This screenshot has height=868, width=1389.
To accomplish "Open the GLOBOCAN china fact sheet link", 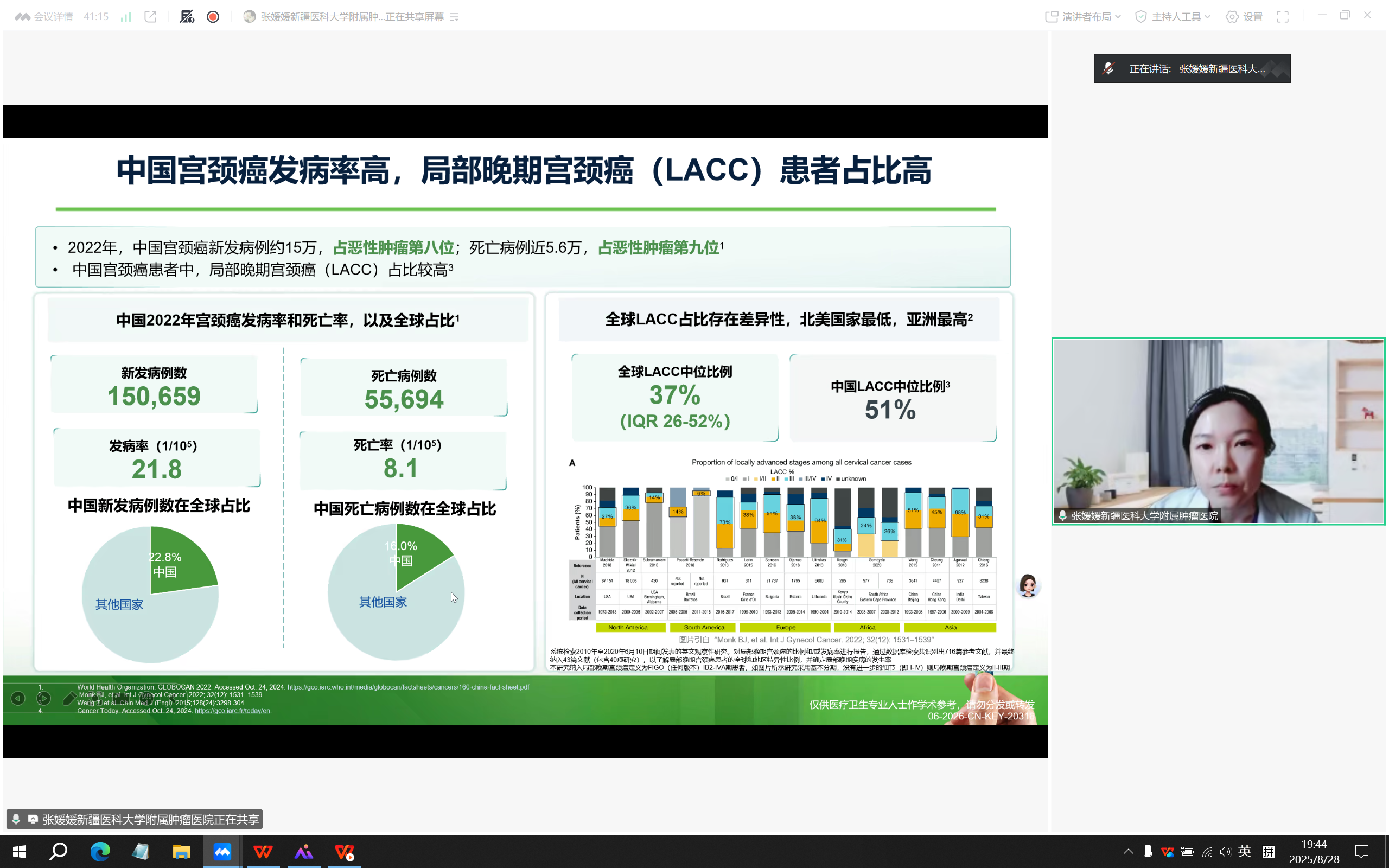I will (408, 687).
